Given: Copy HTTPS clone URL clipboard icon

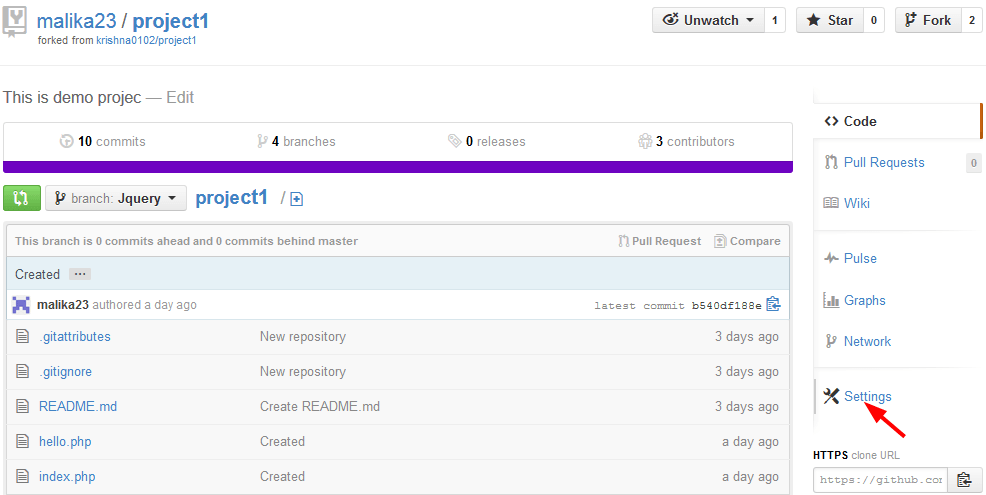Looking at the screenshot, I should click(x=965, y=480).
